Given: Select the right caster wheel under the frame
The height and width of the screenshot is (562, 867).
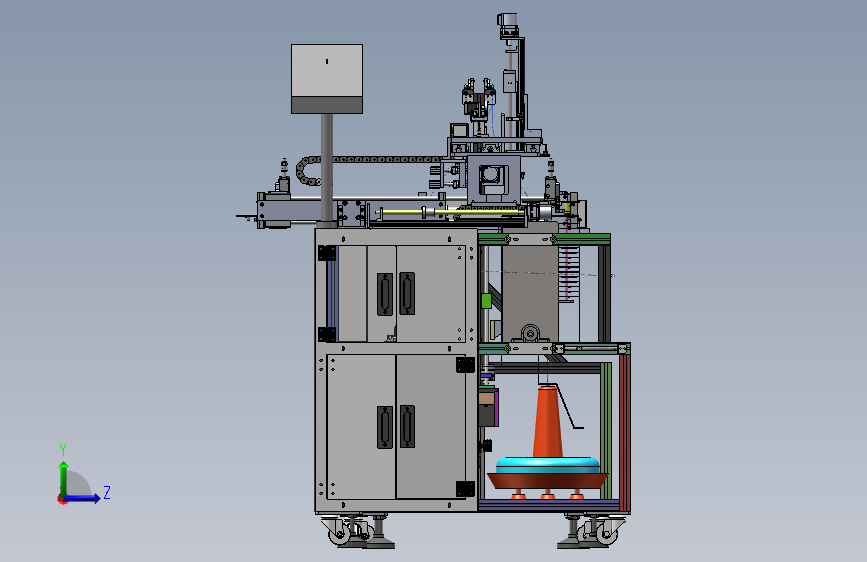Looking at the screenshot, I should [x=607, y=532].
